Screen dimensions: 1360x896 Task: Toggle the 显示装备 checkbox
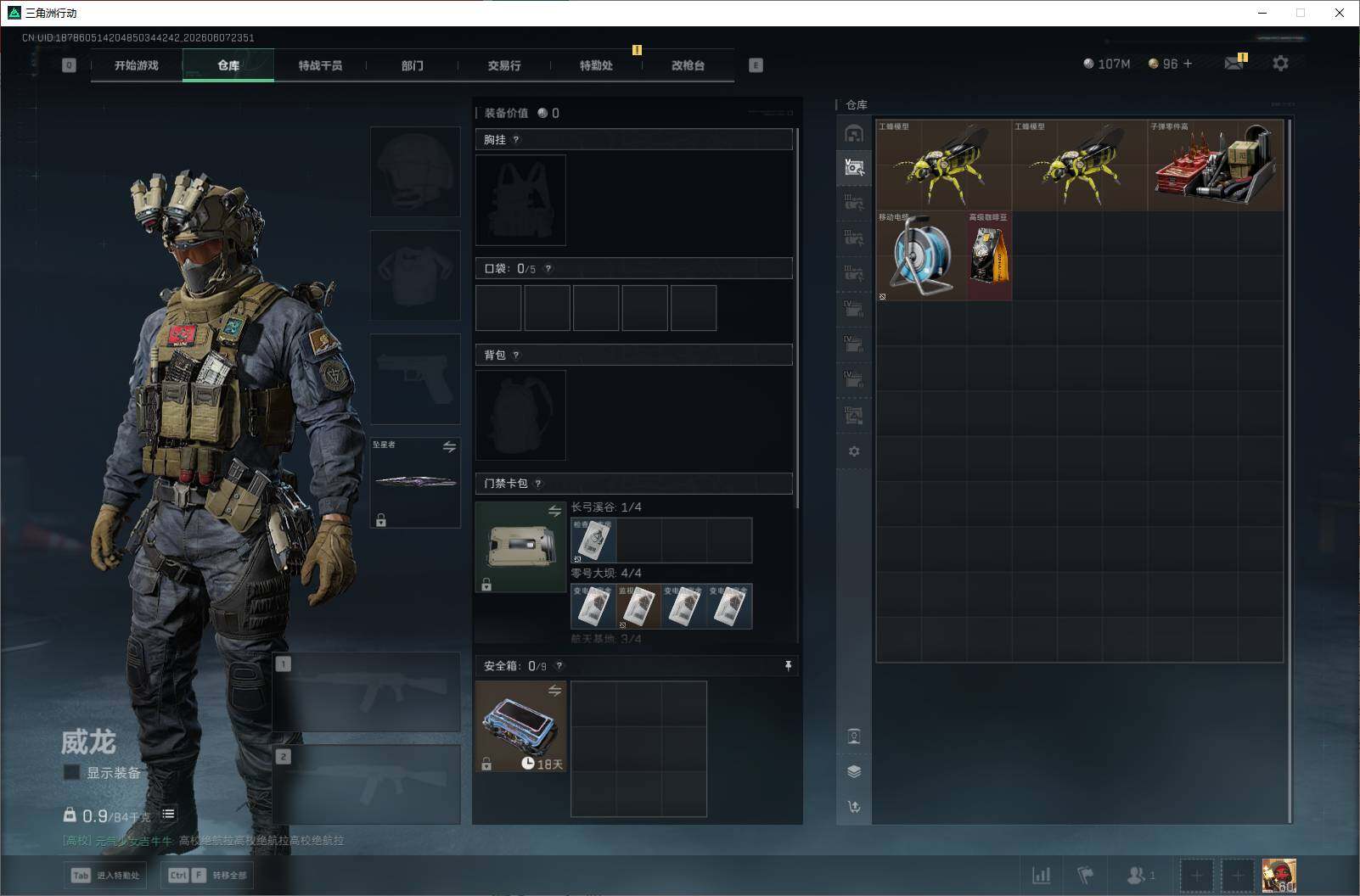click(72, 772)
